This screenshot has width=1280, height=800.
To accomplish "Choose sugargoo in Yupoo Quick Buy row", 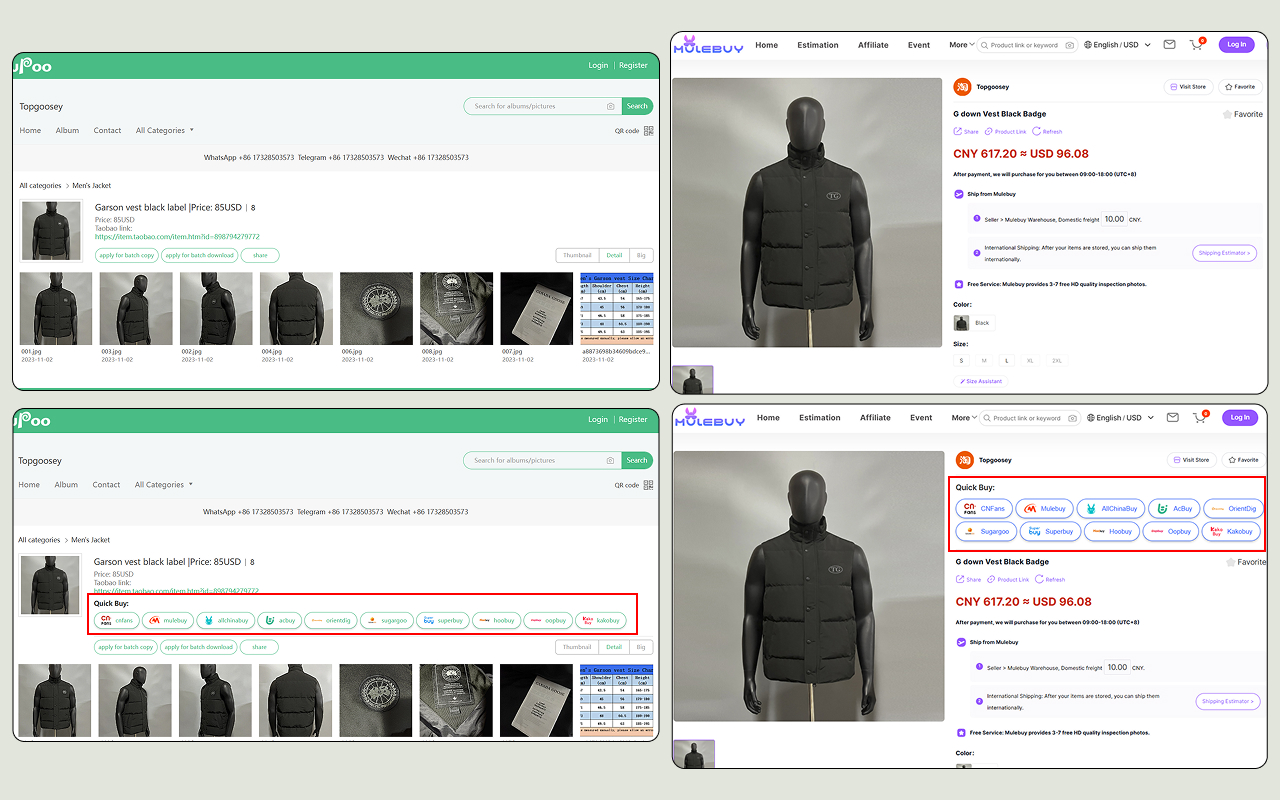I will 387,620.
